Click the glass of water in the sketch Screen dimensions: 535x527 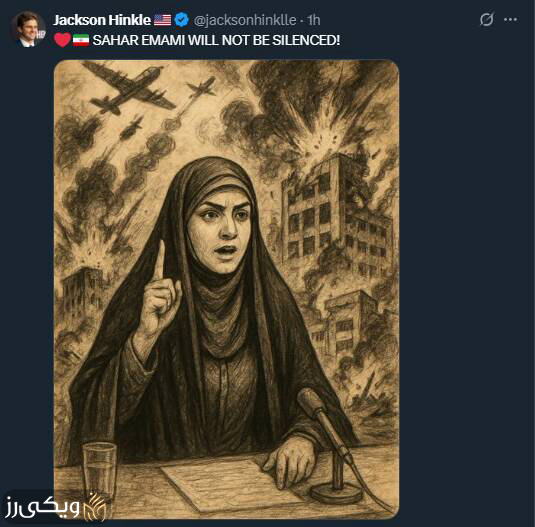[100, 471]
